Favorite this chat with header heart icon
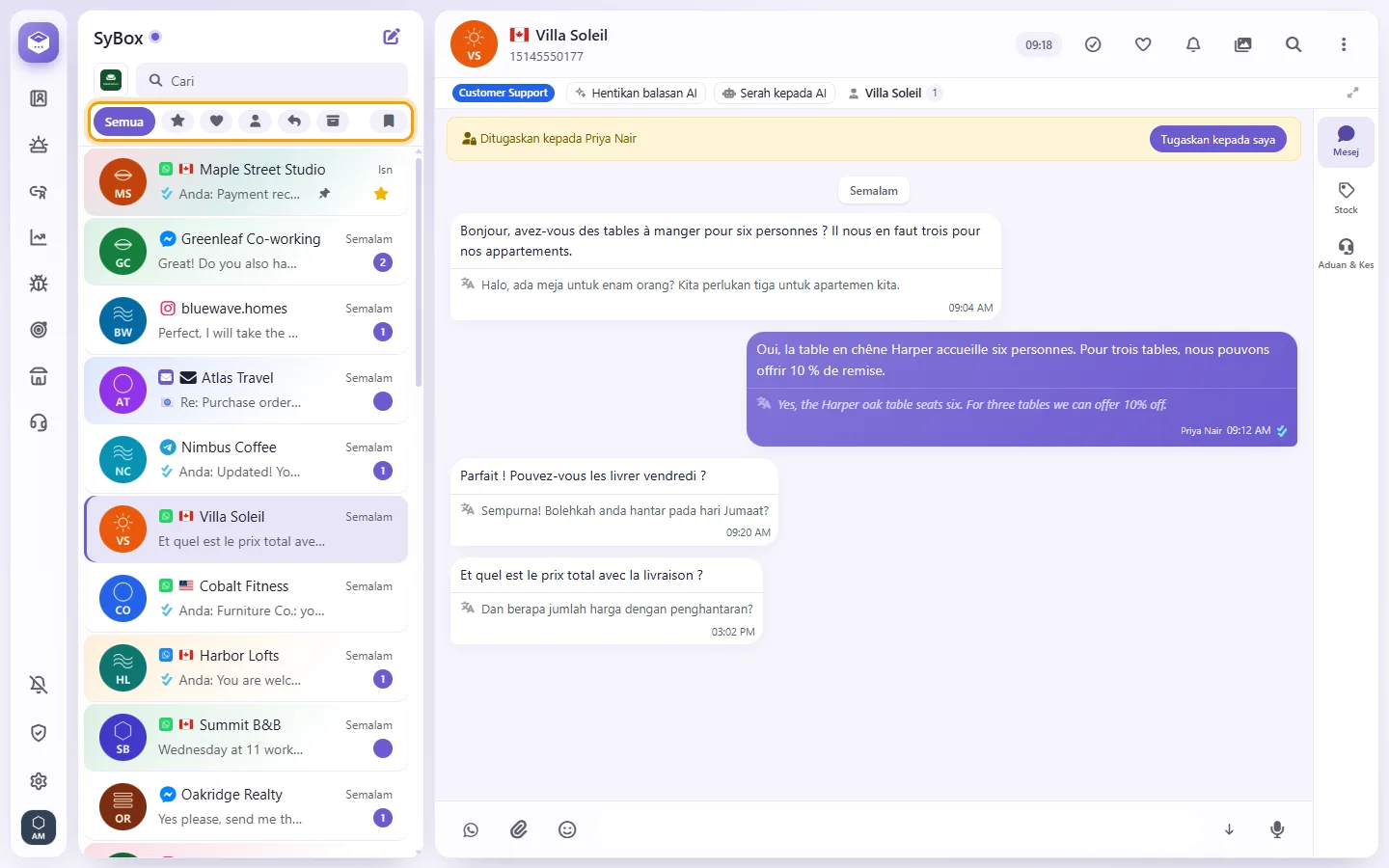This screenshot has height=868, width=1389. 1143,44
